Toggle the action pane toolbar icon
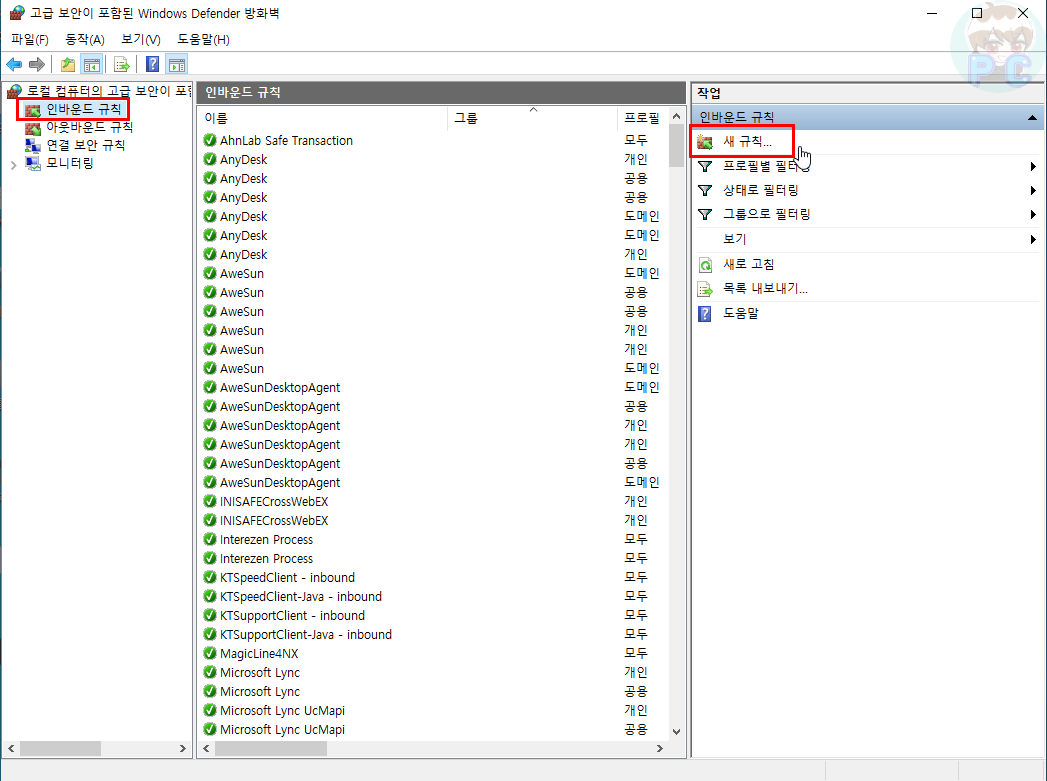This screenshot has width=1047, height=781. pyautogui.click(x=177, y=65)
